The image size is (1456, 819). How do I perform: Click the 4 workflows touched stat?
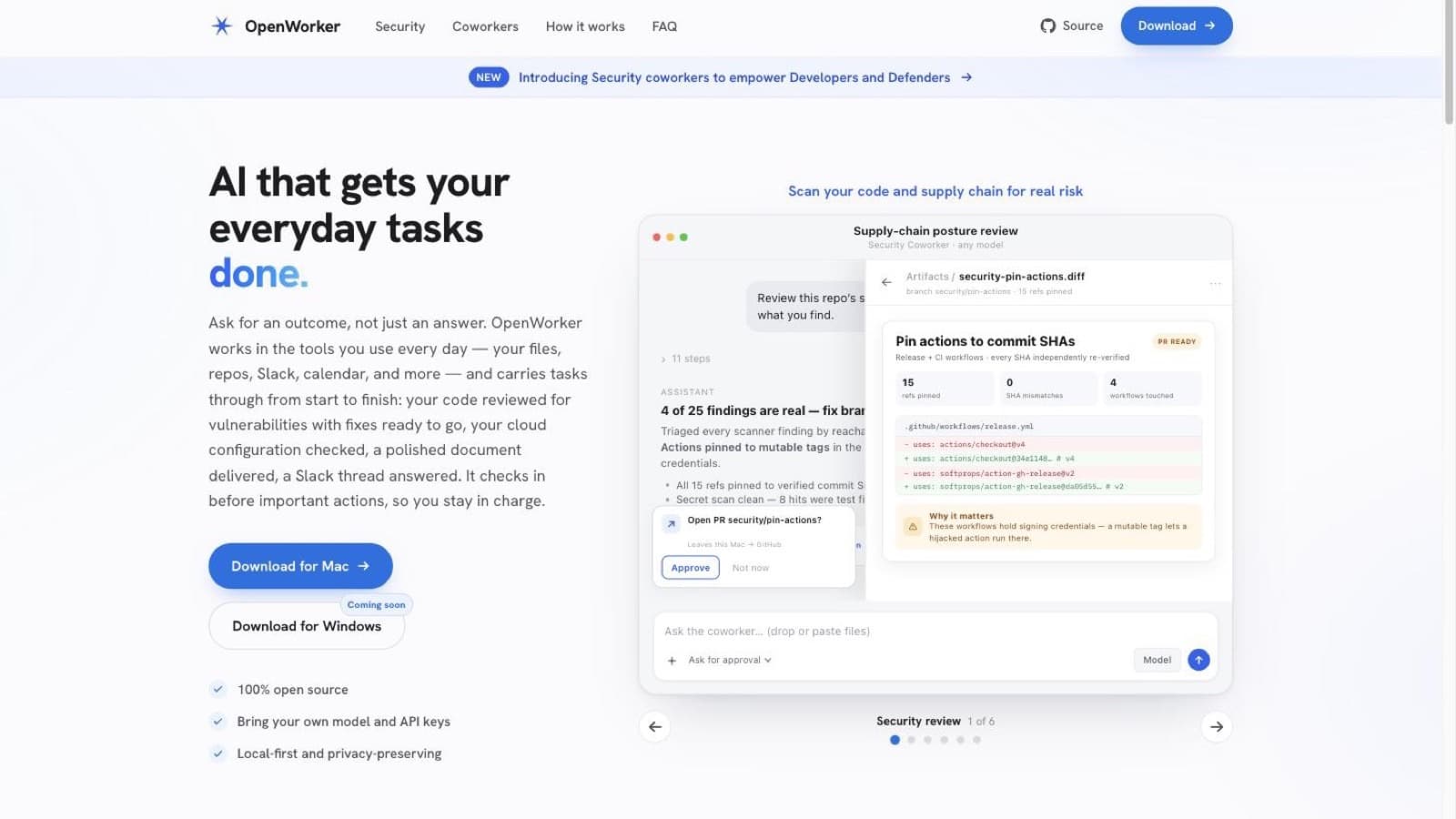pos(1152,389)
